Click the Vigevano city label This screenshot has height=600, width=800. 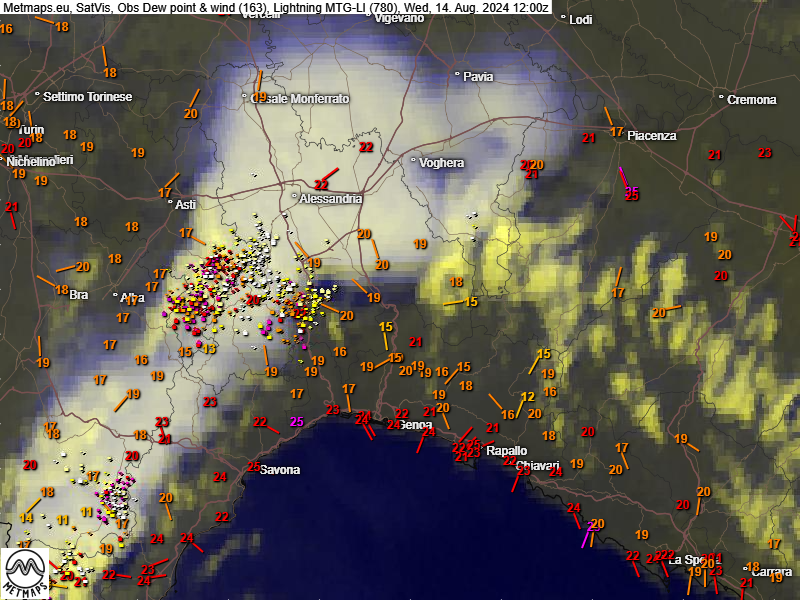(399, 17)
